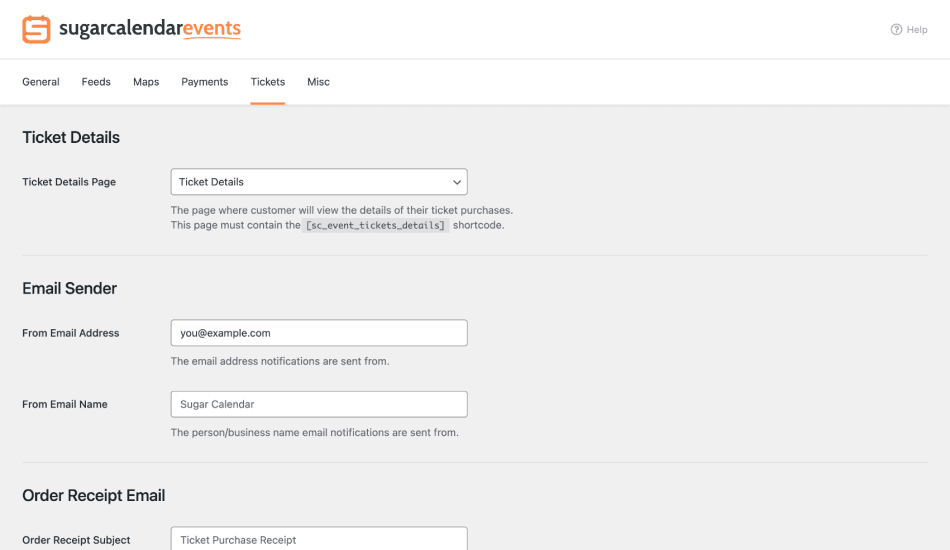
Task: Focus the From Email Address field
Action: coord(319,333)
